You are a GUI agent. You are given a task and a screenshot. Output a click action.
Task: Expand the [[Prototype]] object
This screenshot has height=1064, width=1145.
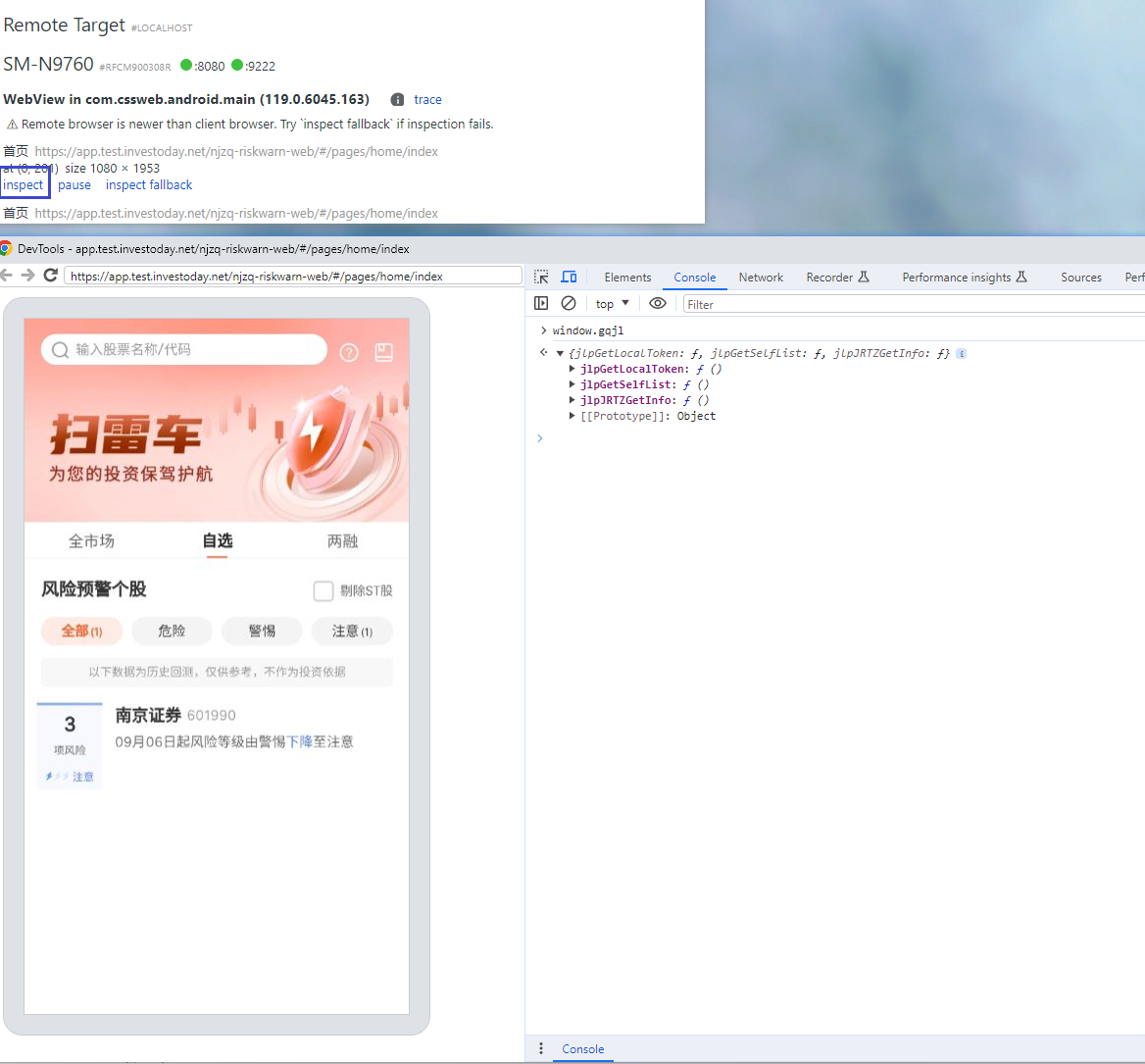pos(572,415)
